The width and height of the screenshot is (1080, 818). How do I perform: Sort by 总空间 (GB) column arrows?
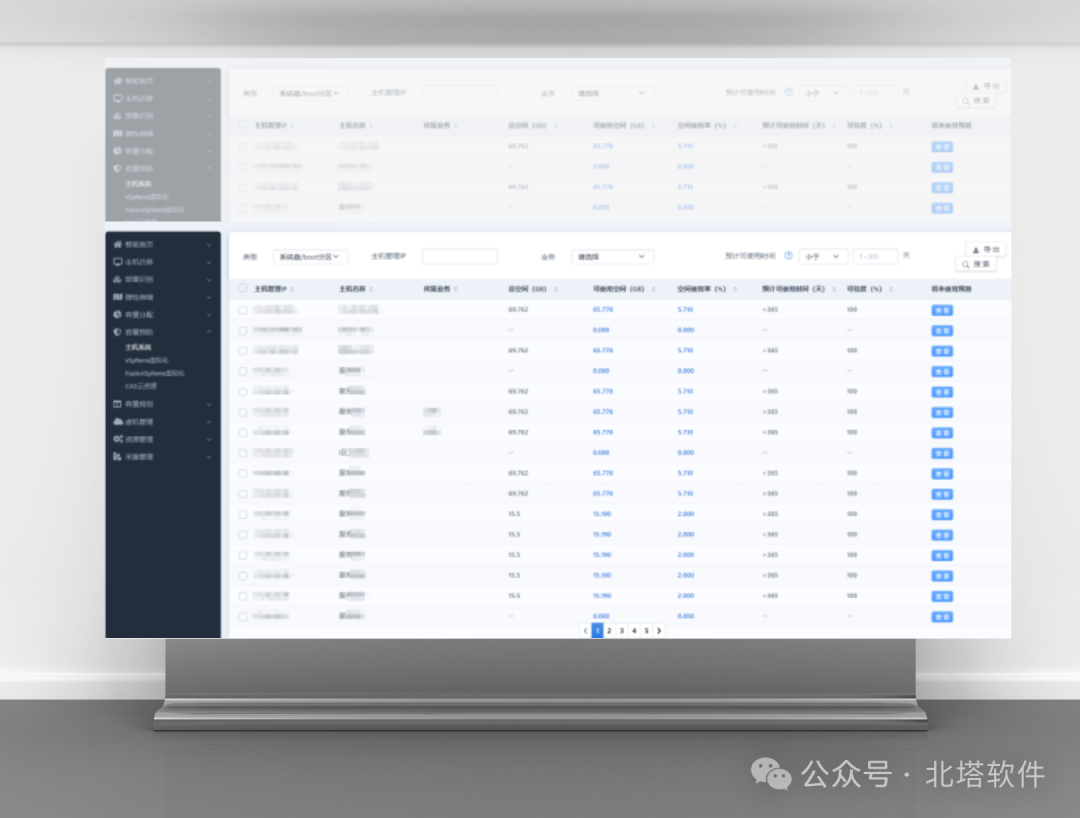pyautogui.click(x=555, y=289)
